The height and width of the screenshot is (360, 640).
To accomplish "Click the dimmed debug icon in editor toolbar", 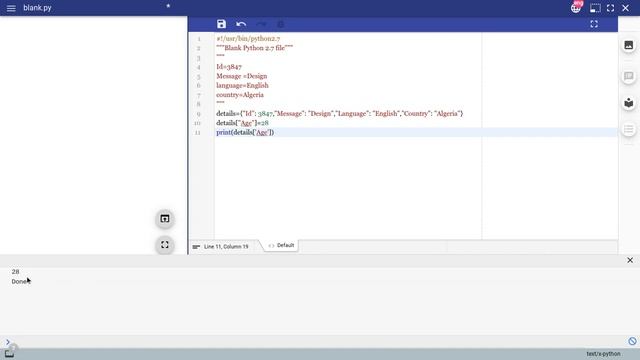I will click(280, 24).
